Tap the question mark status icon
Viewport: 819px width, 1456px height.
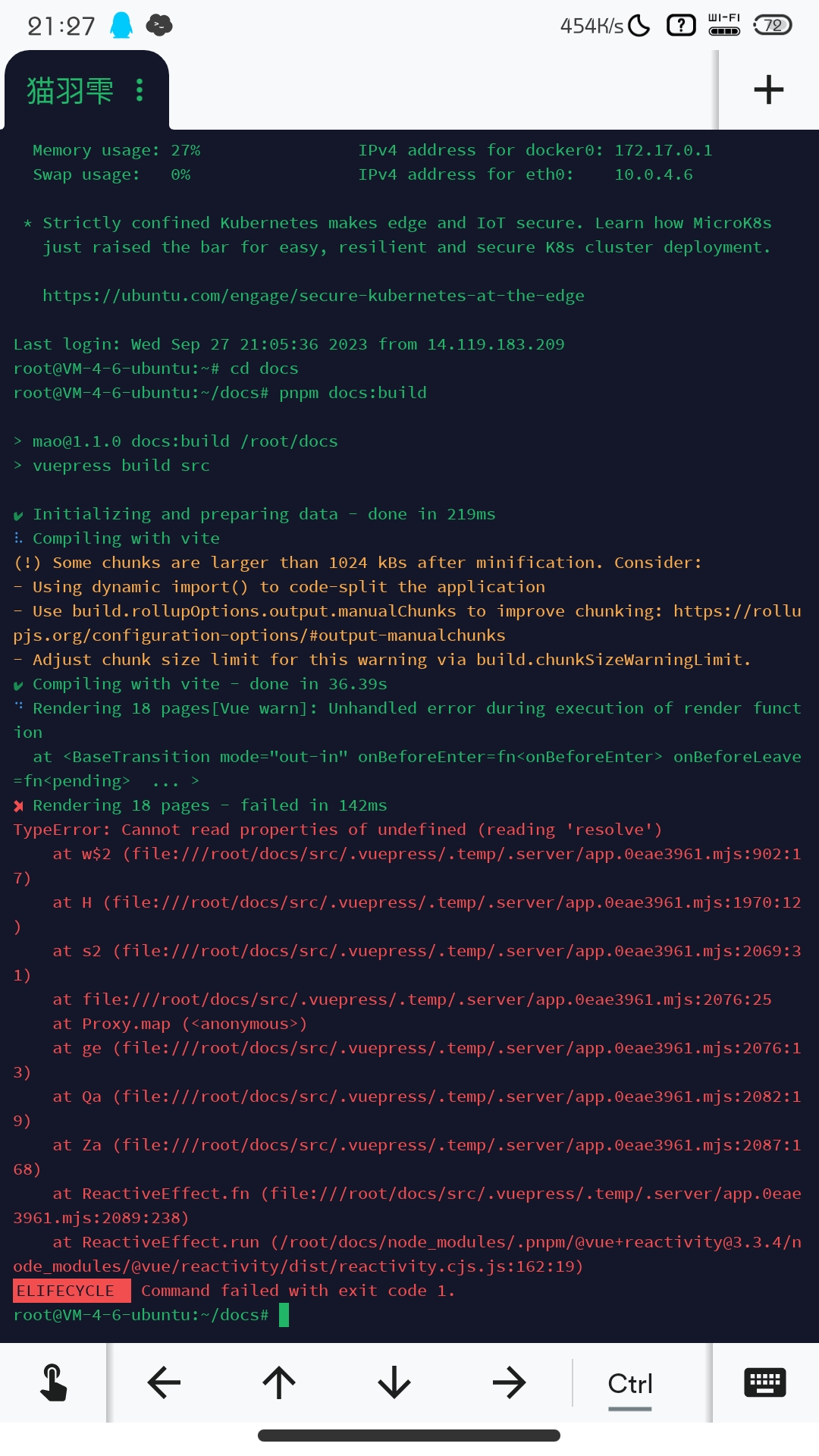click(679, 25)
